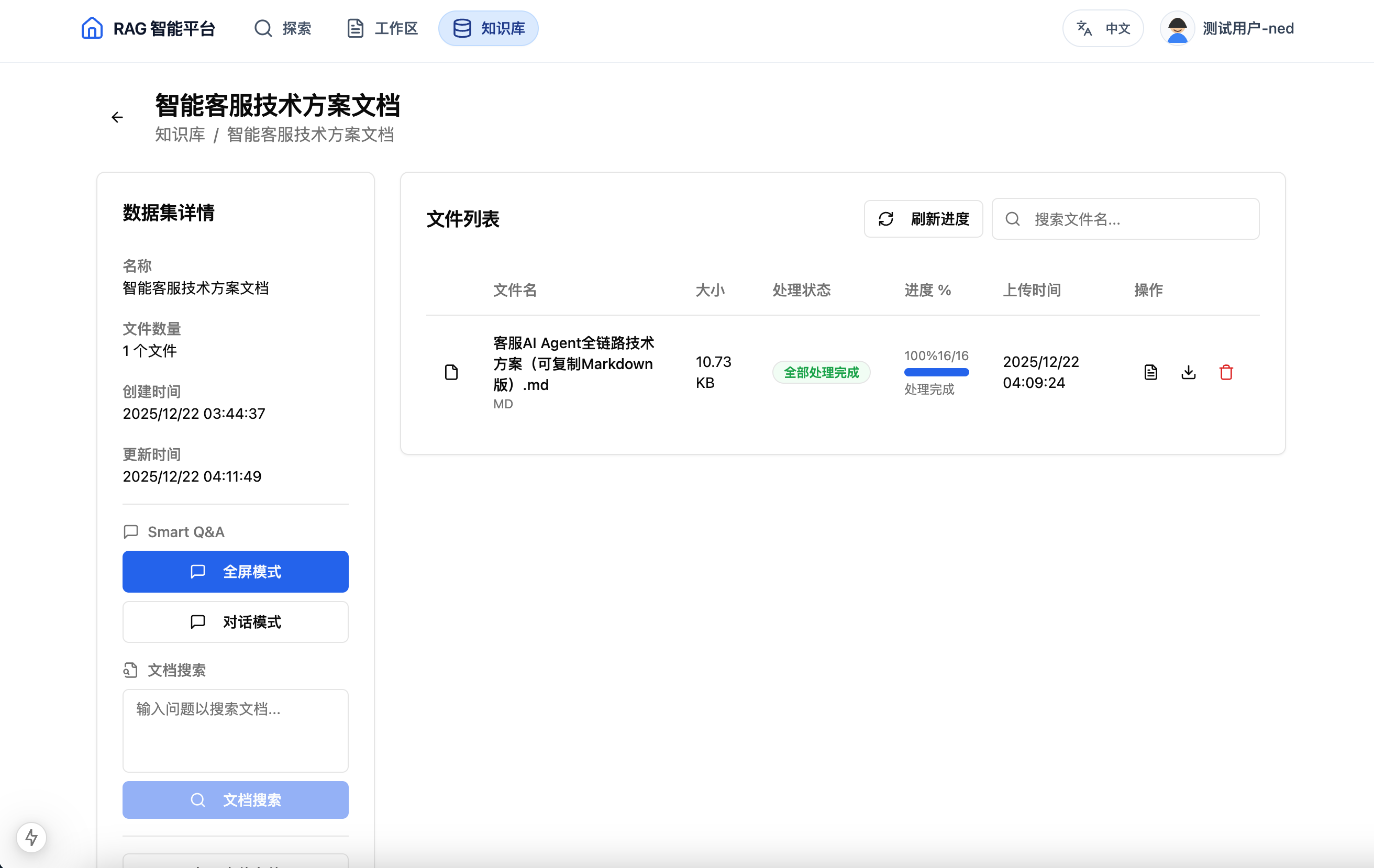Click the 2025/12/22 04:09:24 upload time
The image size is (1374, 868).
[1041, 372]
